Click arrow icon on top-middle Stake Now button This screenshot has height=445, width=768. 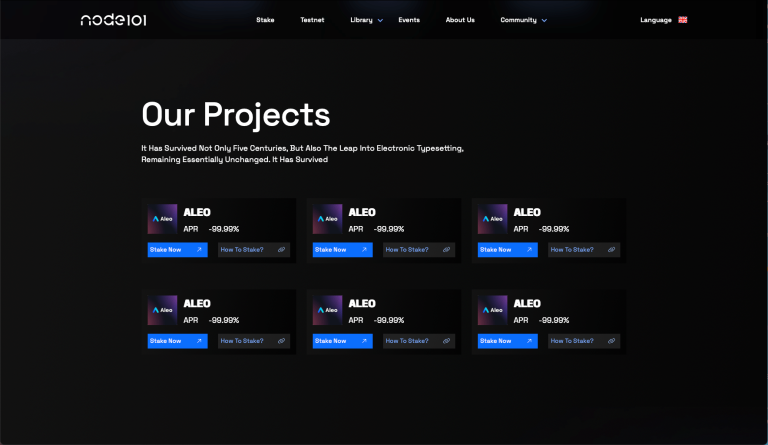point(364,250)
